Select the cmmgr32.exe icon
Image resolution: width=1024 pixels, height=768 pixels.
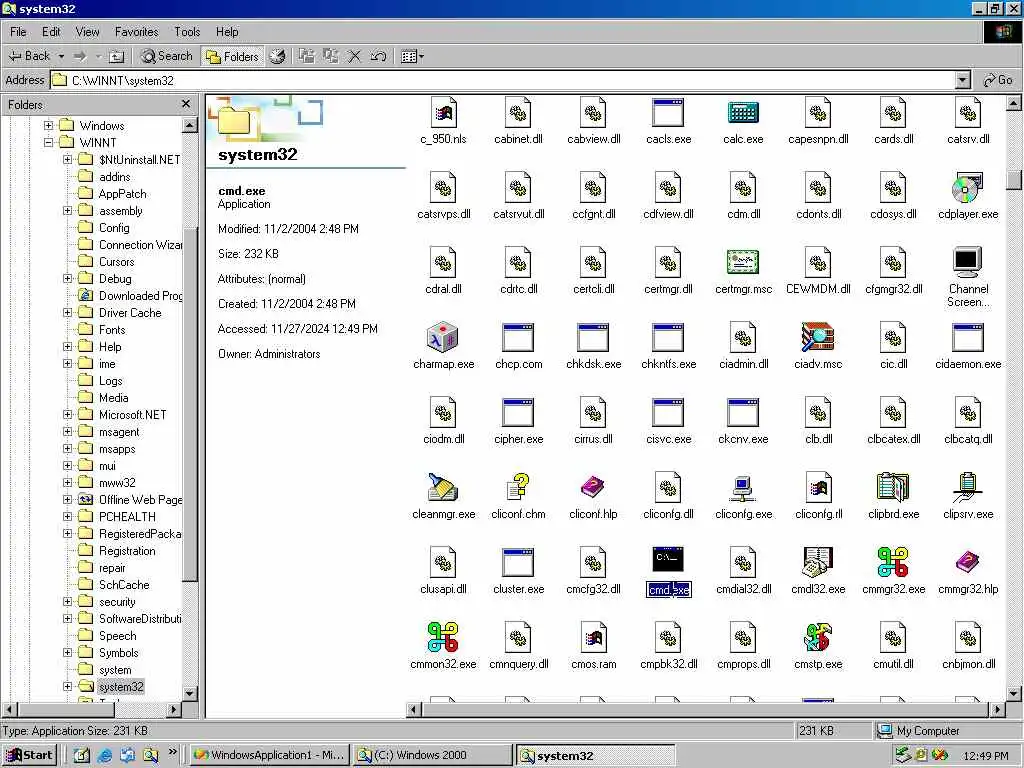893,562
